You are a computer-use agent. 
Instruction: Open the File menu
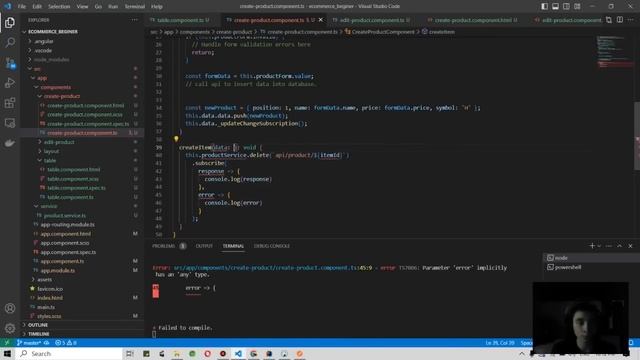coord(22,6)
